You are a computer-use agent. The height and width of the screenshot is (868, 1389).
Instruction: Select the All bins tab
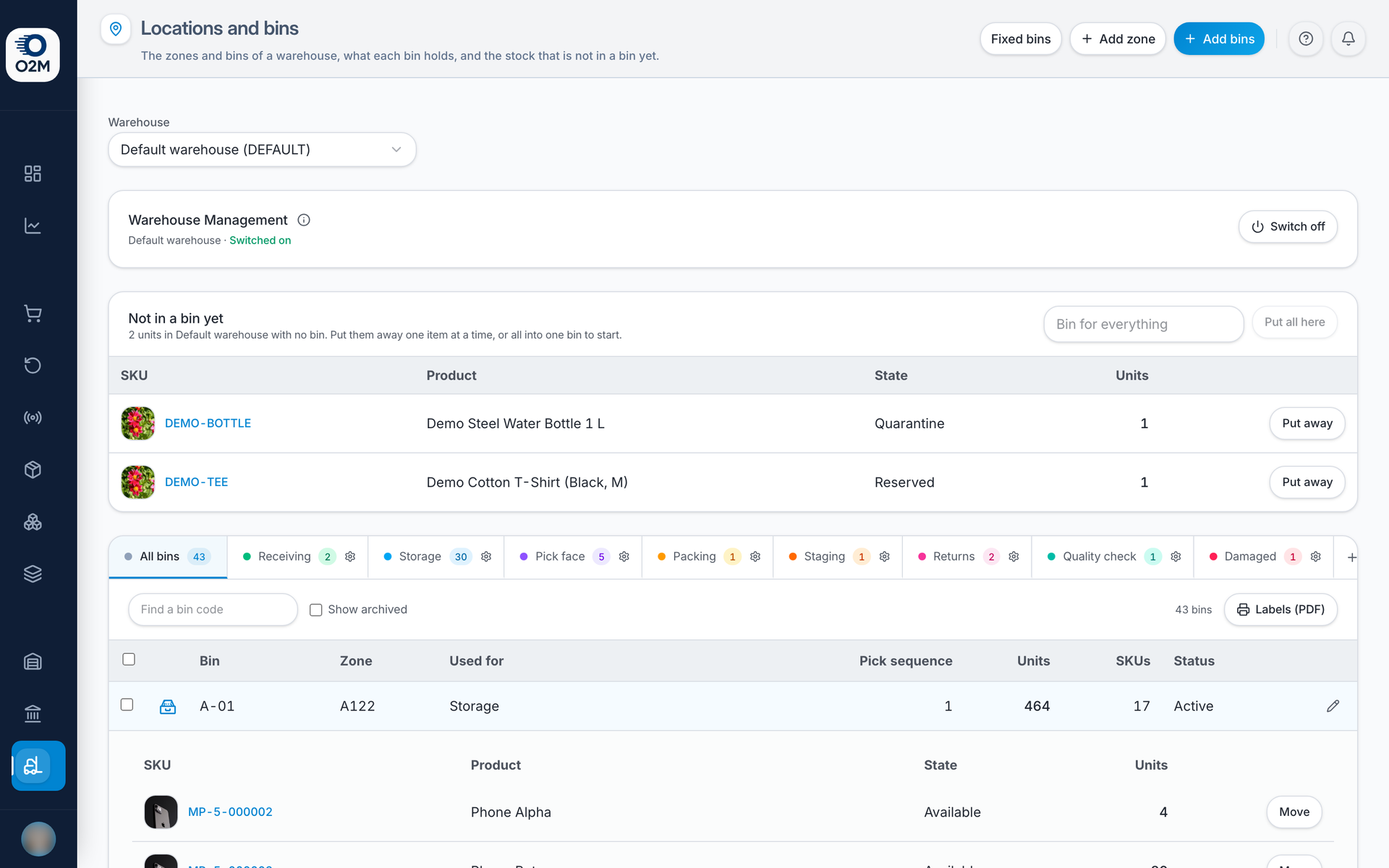click(x=168, y=557)
